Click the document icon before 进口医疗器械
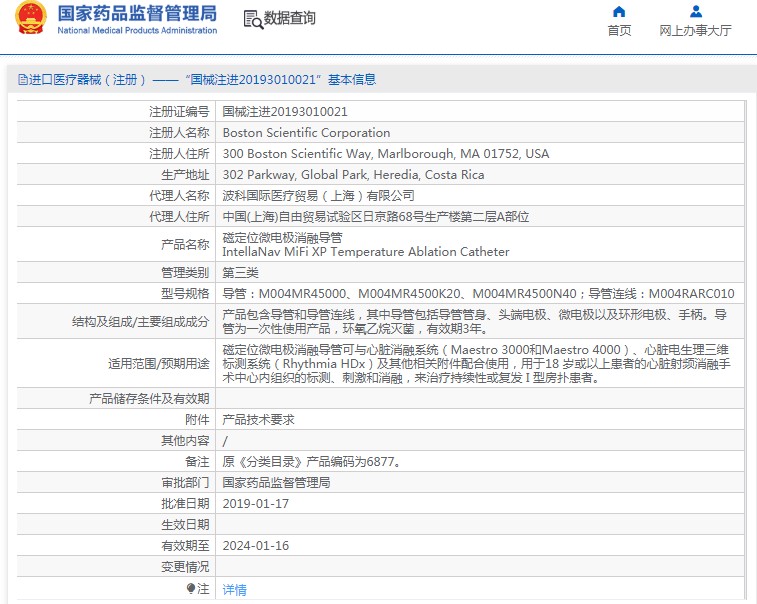The image size is (757, 604). coord(23,79)
